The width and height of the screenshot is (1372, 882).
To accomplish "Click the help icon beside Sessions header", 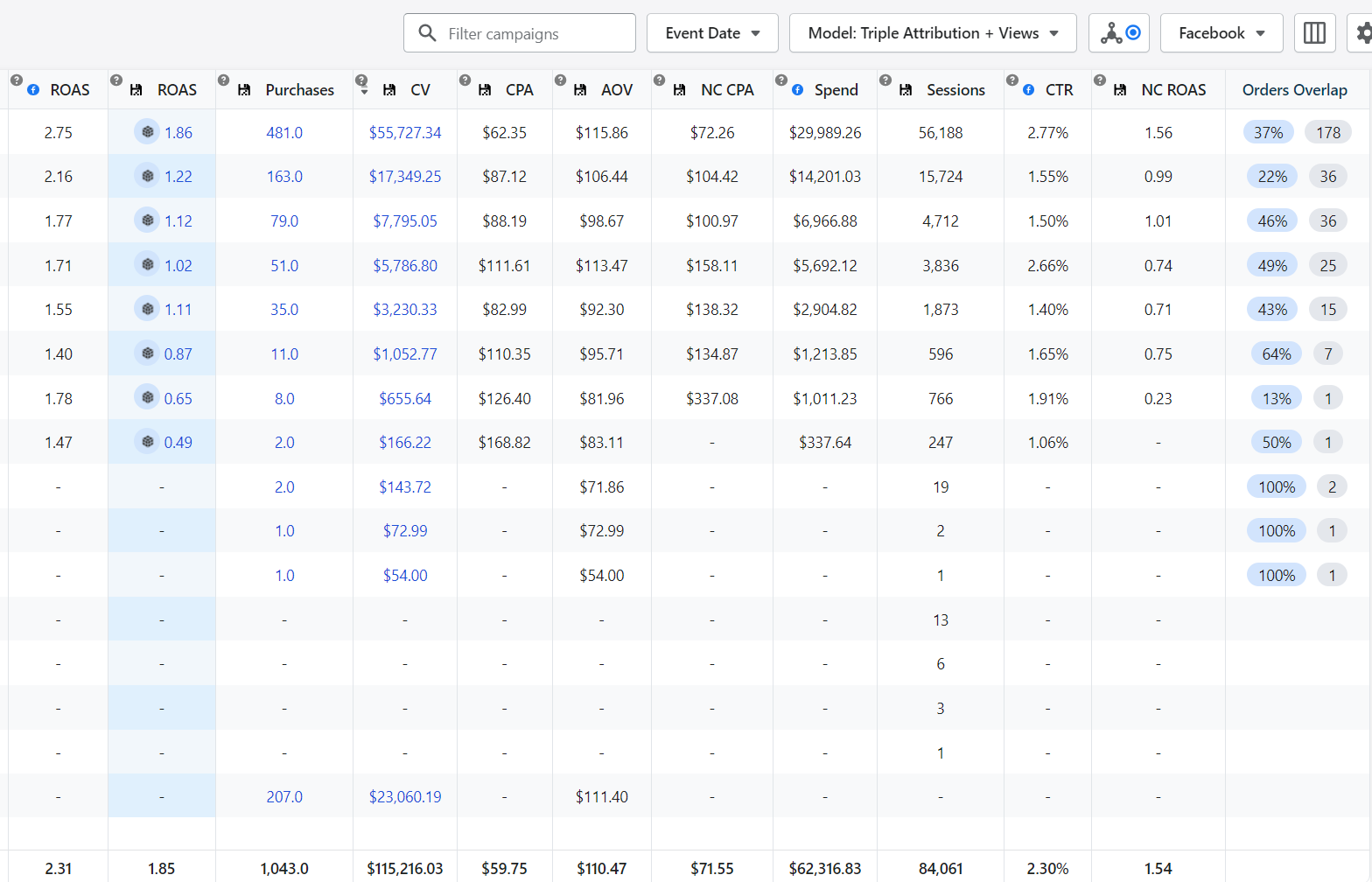I will tap(885, 80).
